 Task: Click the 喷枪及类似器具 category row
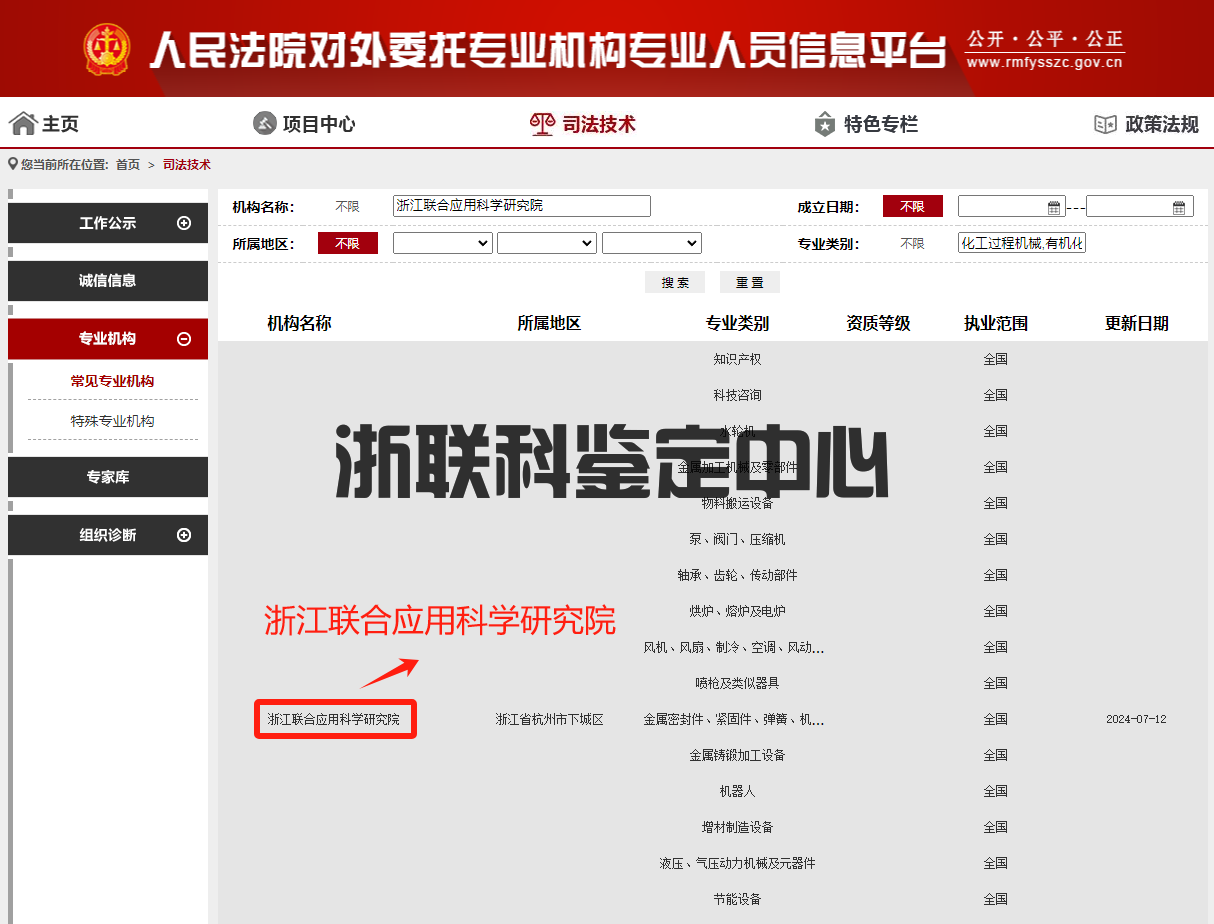pyautogui.click(x=738, y=683)
